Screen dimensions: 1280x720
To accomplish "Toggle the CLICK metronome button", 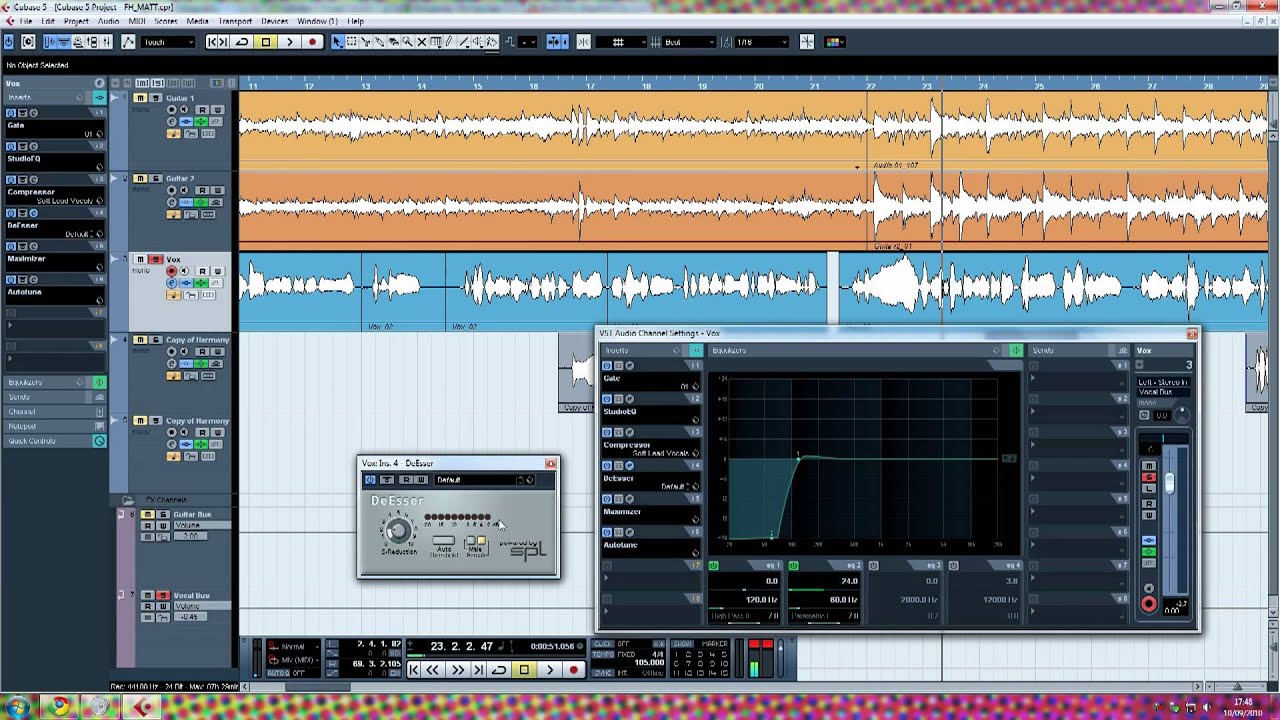I will coord(603,643).
